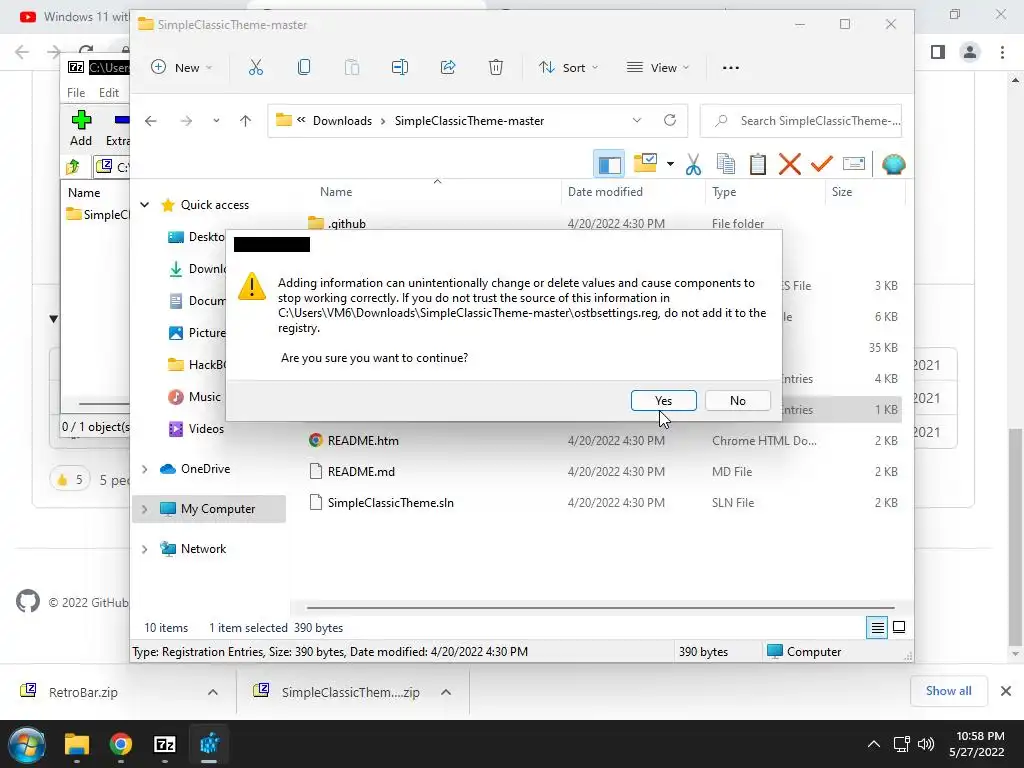
Task: Open the Sort dropdown menu
Action: (x=568, y=67)
